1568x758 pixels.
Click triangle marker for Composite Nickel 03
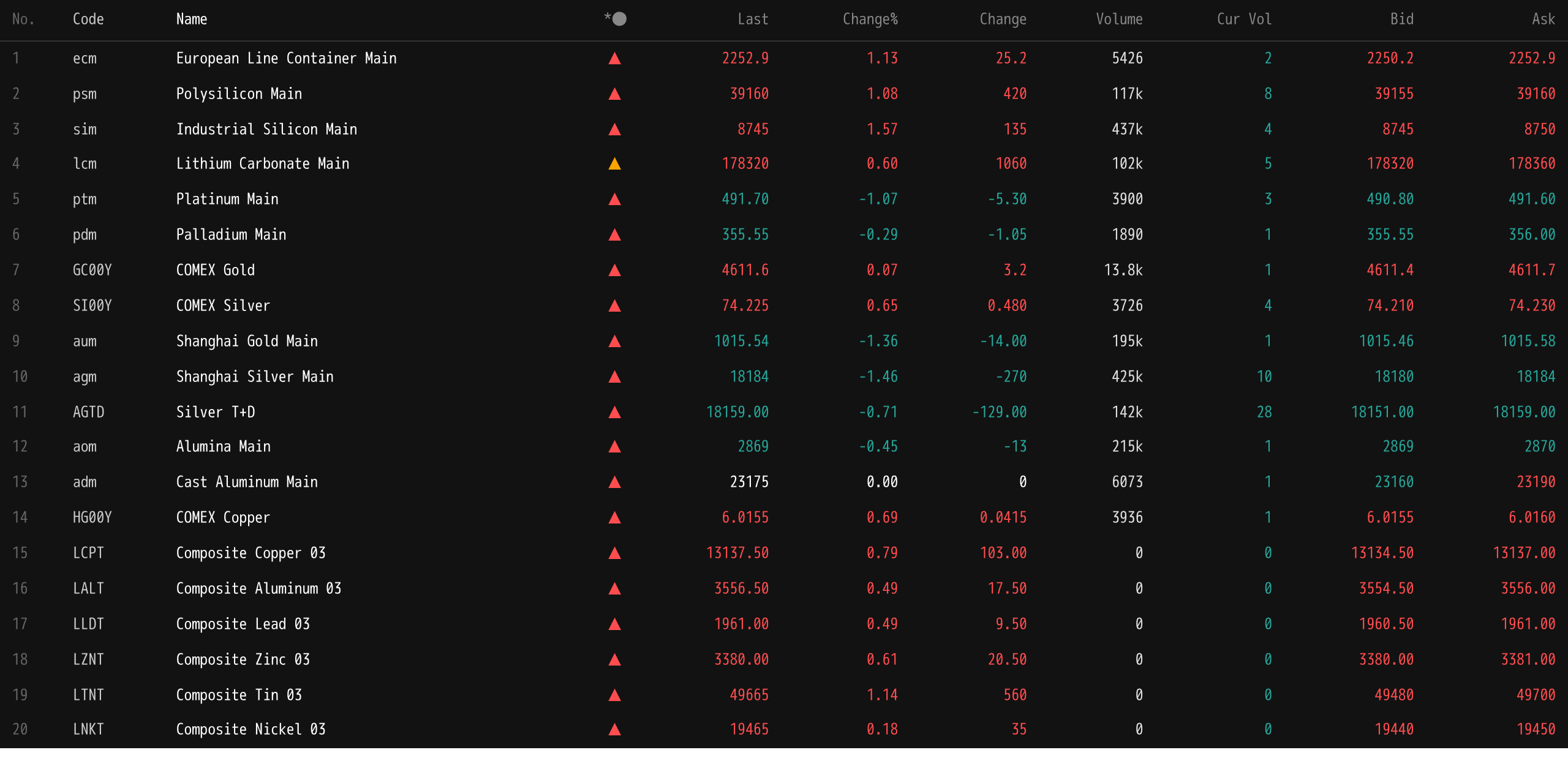tap(614, 730)
